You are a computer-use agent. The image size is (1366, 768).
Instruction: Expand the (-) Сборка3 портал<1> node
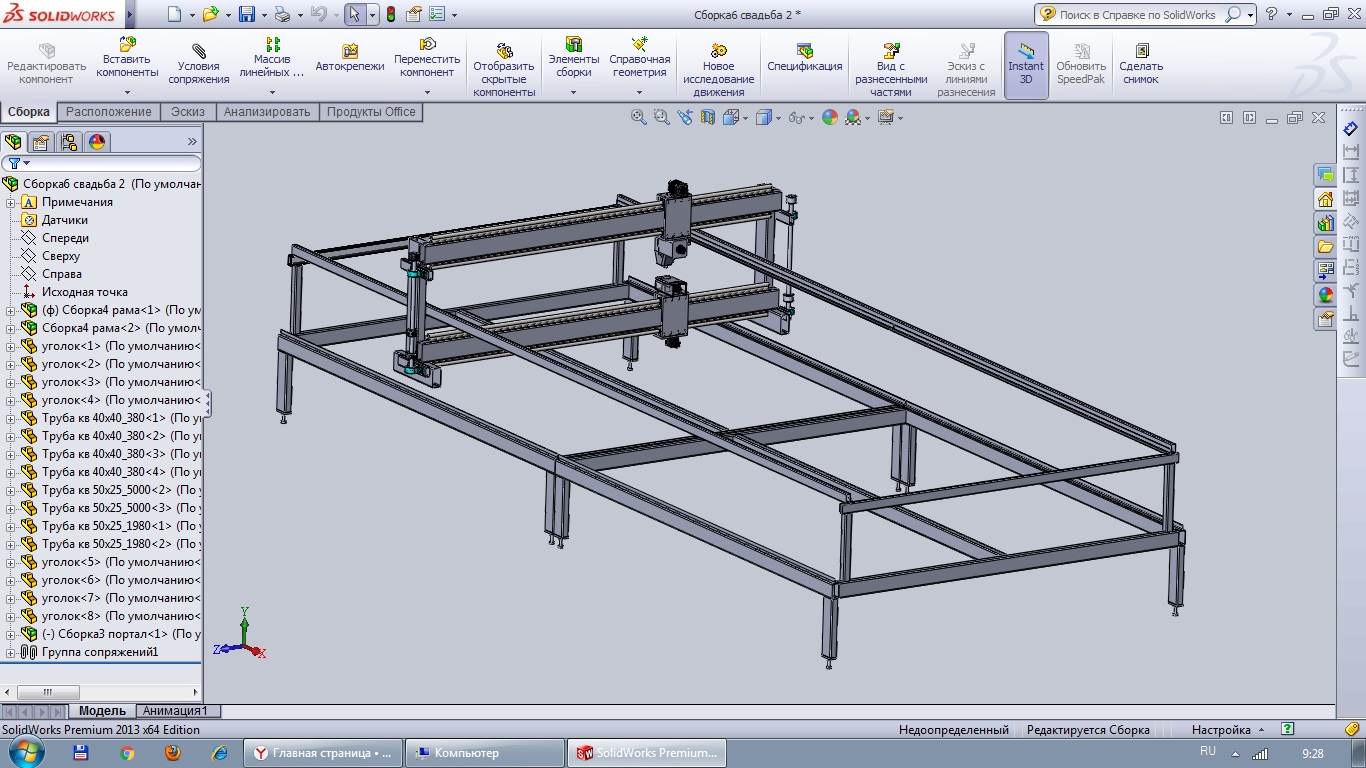[x=11, y=634]
